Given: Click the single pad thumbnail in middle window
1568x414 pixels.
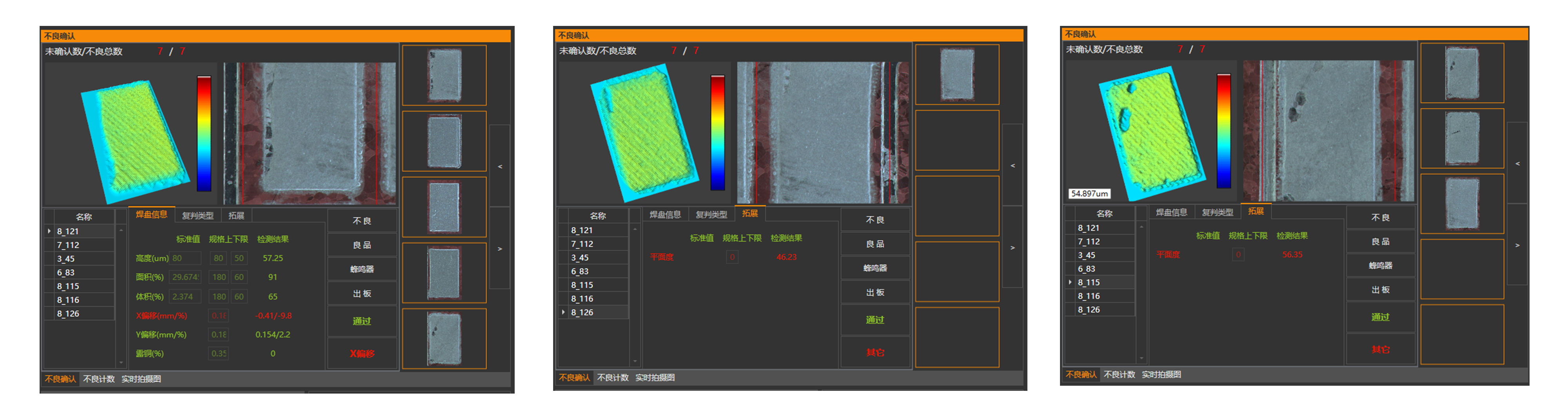Looking at the screenshot, I should click(958, 75).
